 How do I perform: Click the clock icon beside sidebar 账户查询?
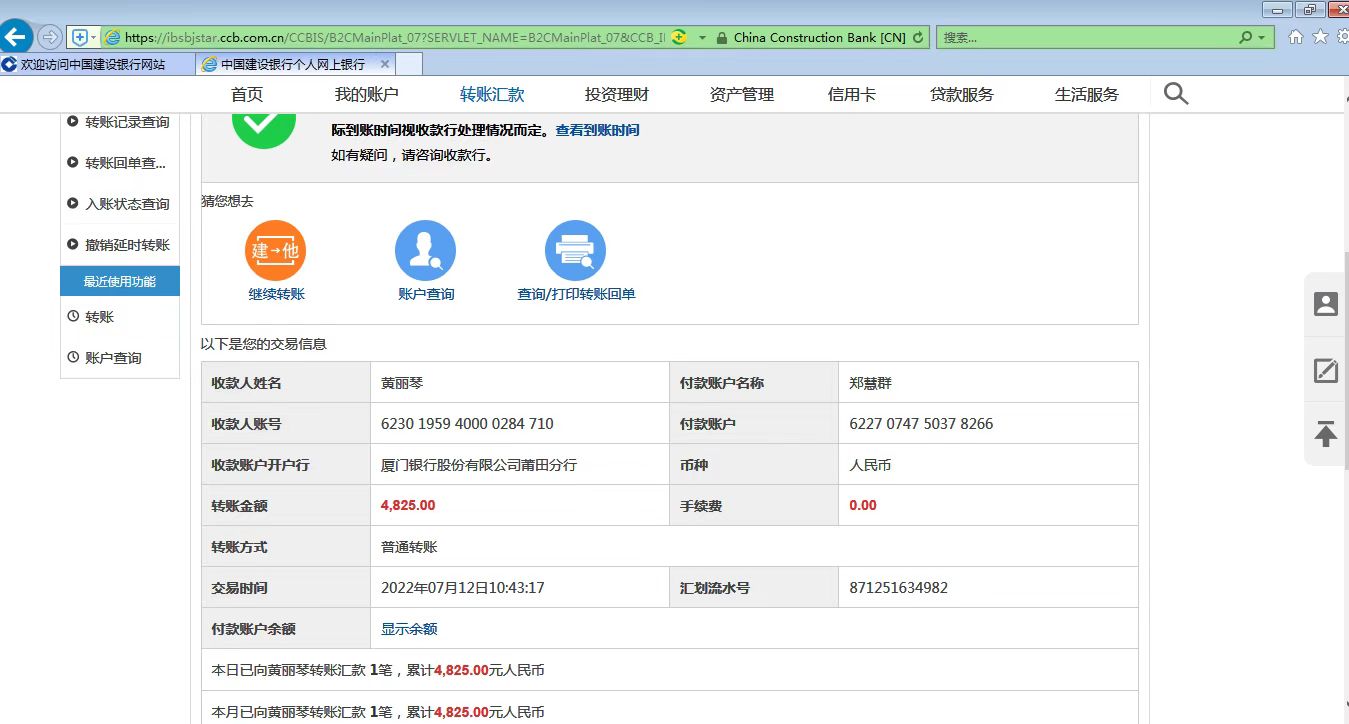tap(73, 357)
